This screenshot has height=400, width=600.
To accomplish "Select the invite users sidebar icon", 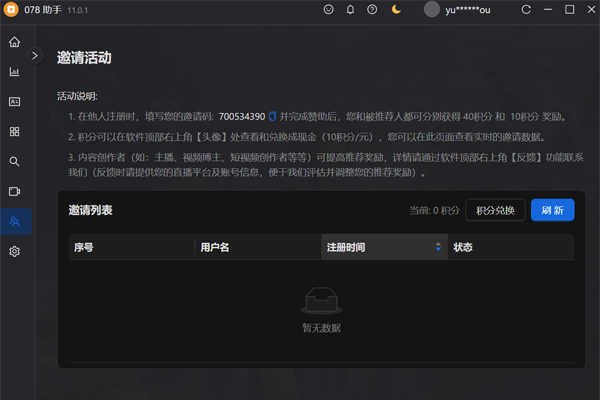I will 14,221.
